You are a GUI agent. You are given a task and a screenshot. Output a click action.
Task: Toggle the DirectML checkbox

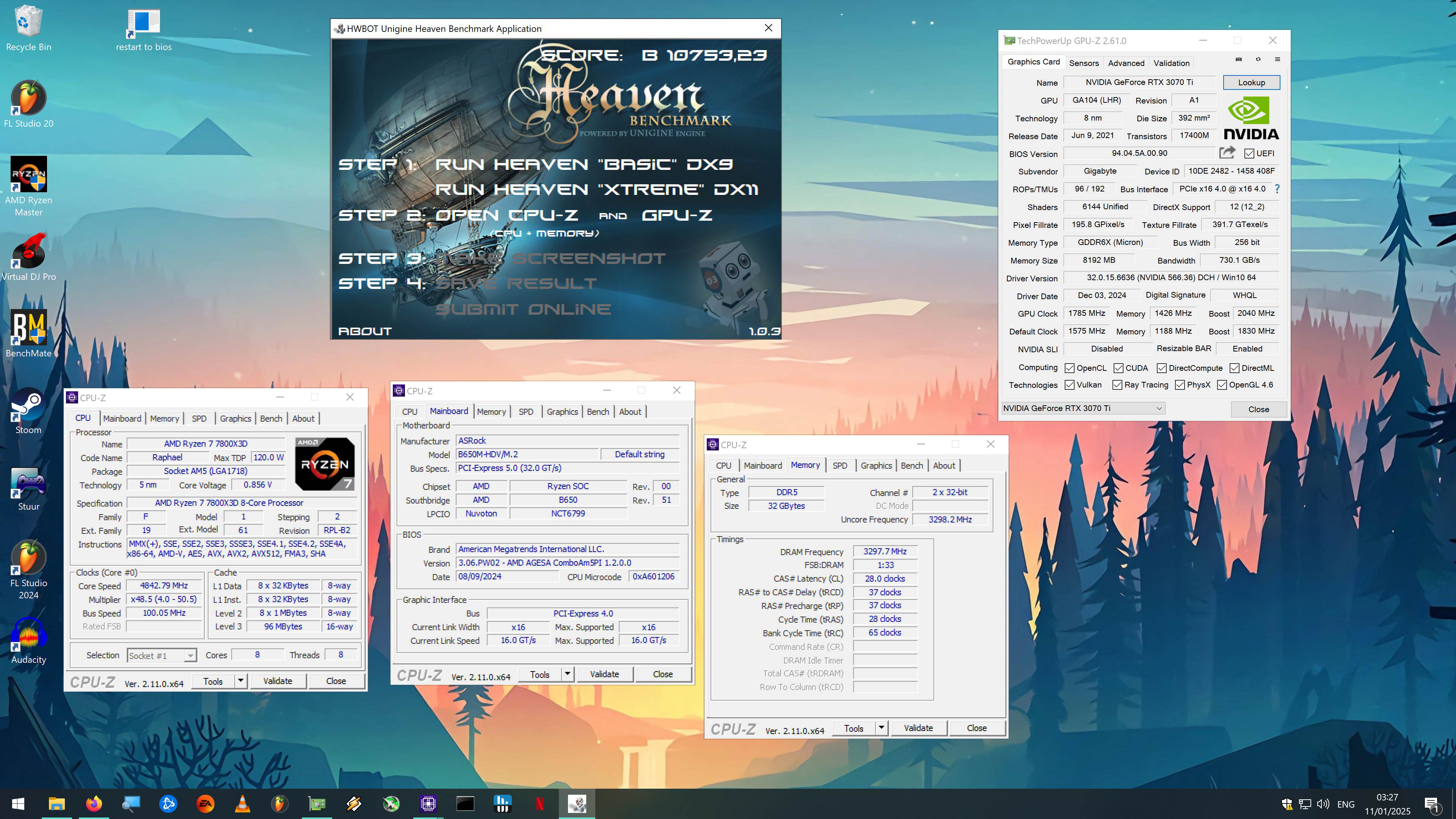(x=1235, y=368)
